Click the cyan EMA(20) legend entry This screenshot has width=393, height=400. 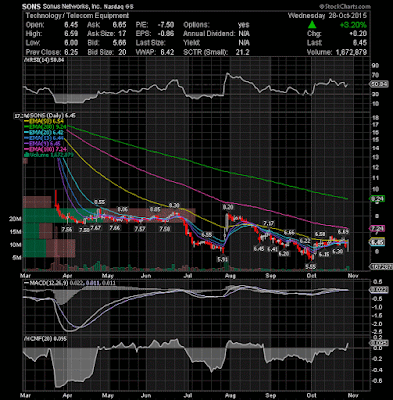pos(43,132)
